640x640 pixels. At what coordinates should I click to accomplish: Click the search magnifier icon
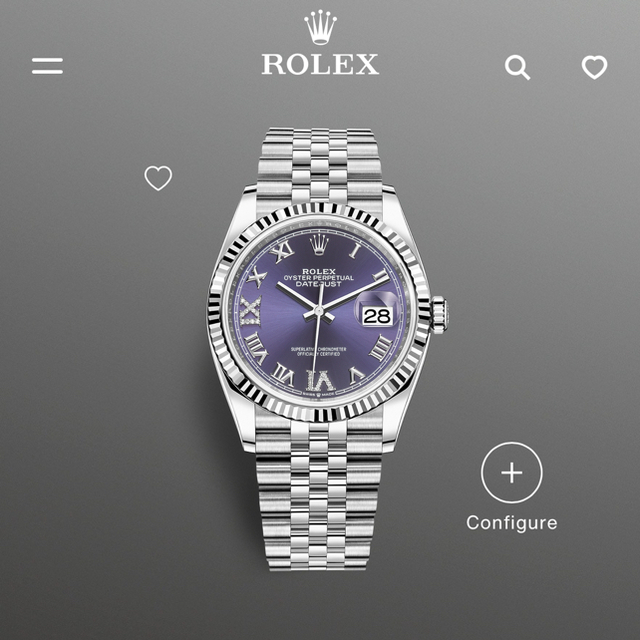pyautogui.click(x=517, y=67)
